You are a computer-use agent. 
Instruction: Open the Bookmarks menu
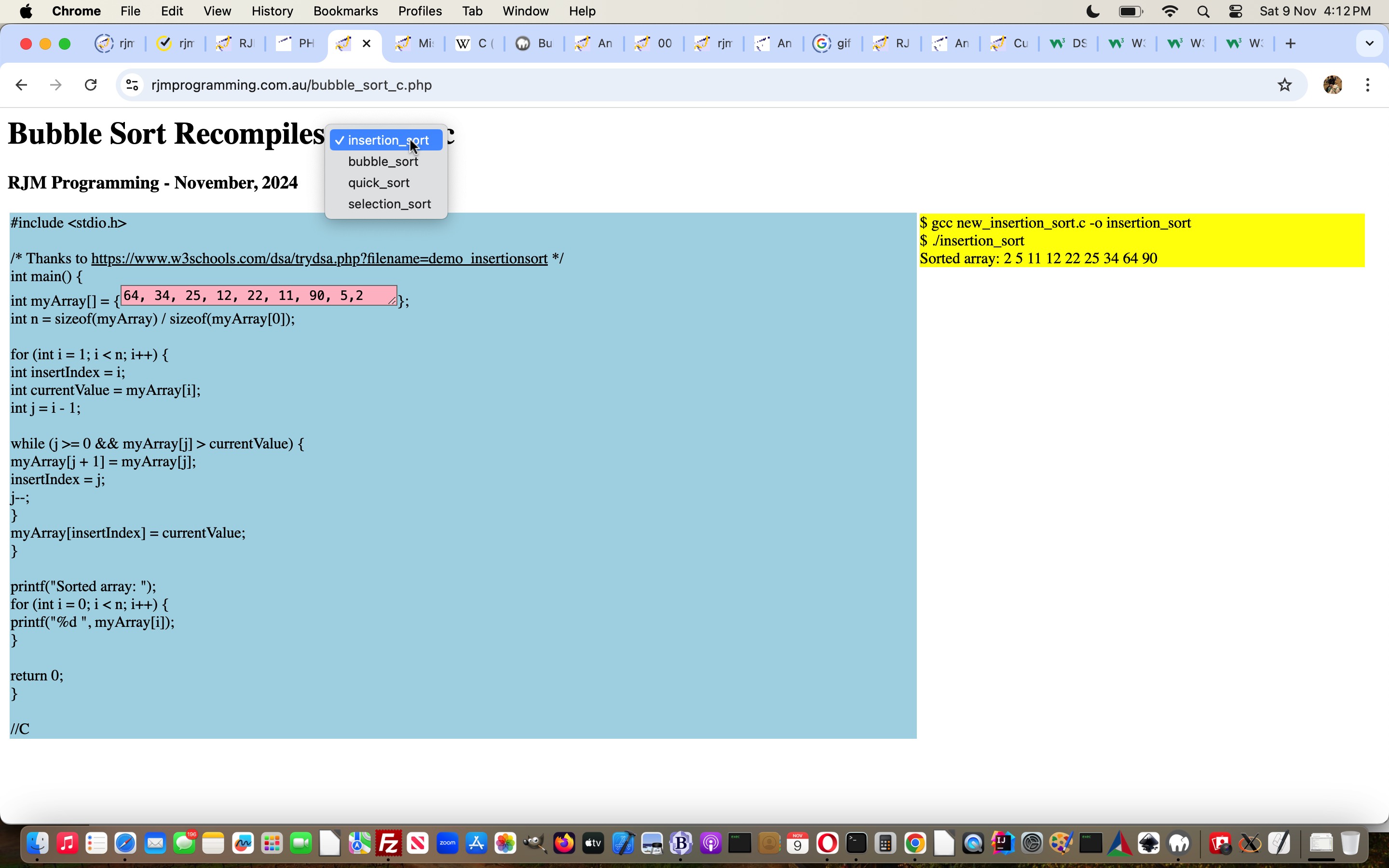345,12
